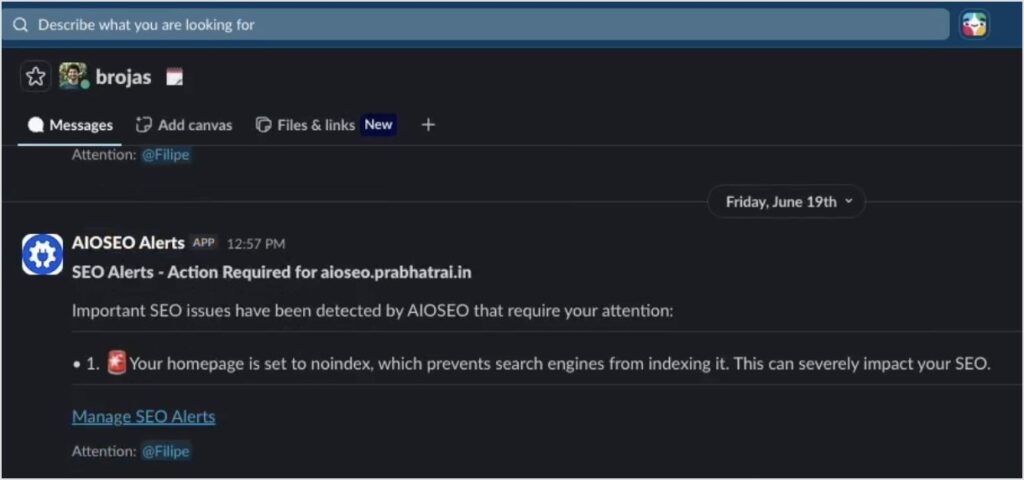Open the colorful Slack AI icon
This screenshot has height=480, width=1024.
974,25
